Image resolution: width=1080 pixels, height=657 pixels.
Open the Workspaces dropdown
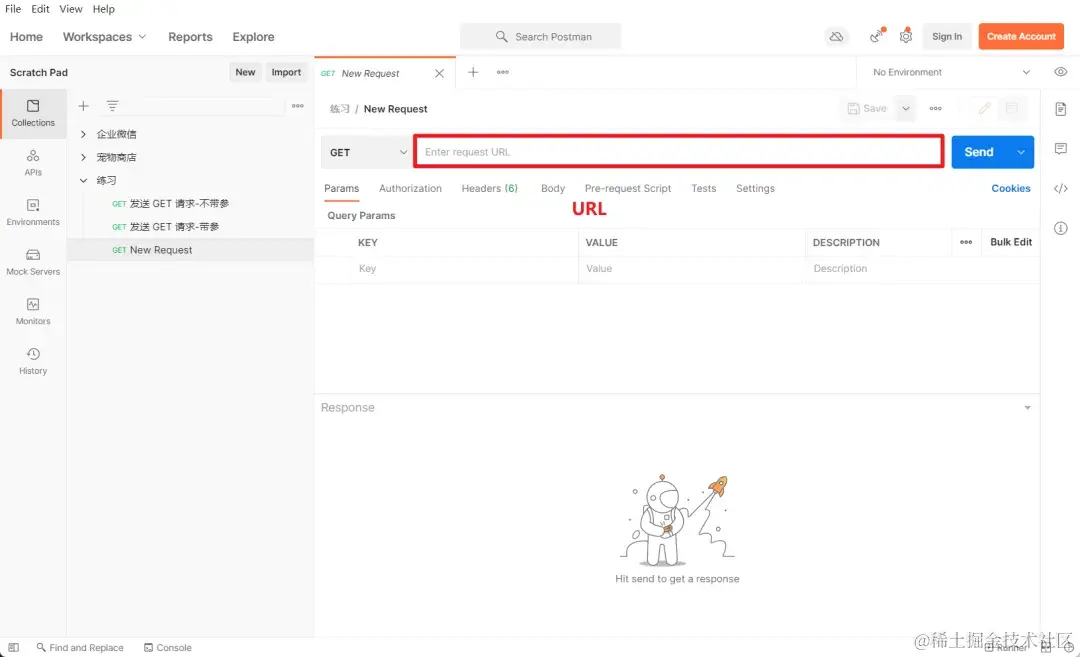coord(105,36)
